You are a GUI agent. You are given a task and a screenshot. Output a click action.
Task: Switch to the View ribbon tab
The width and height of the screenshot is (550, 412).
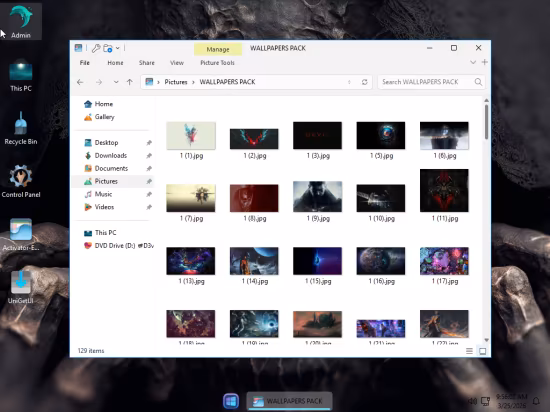(177, 63)
